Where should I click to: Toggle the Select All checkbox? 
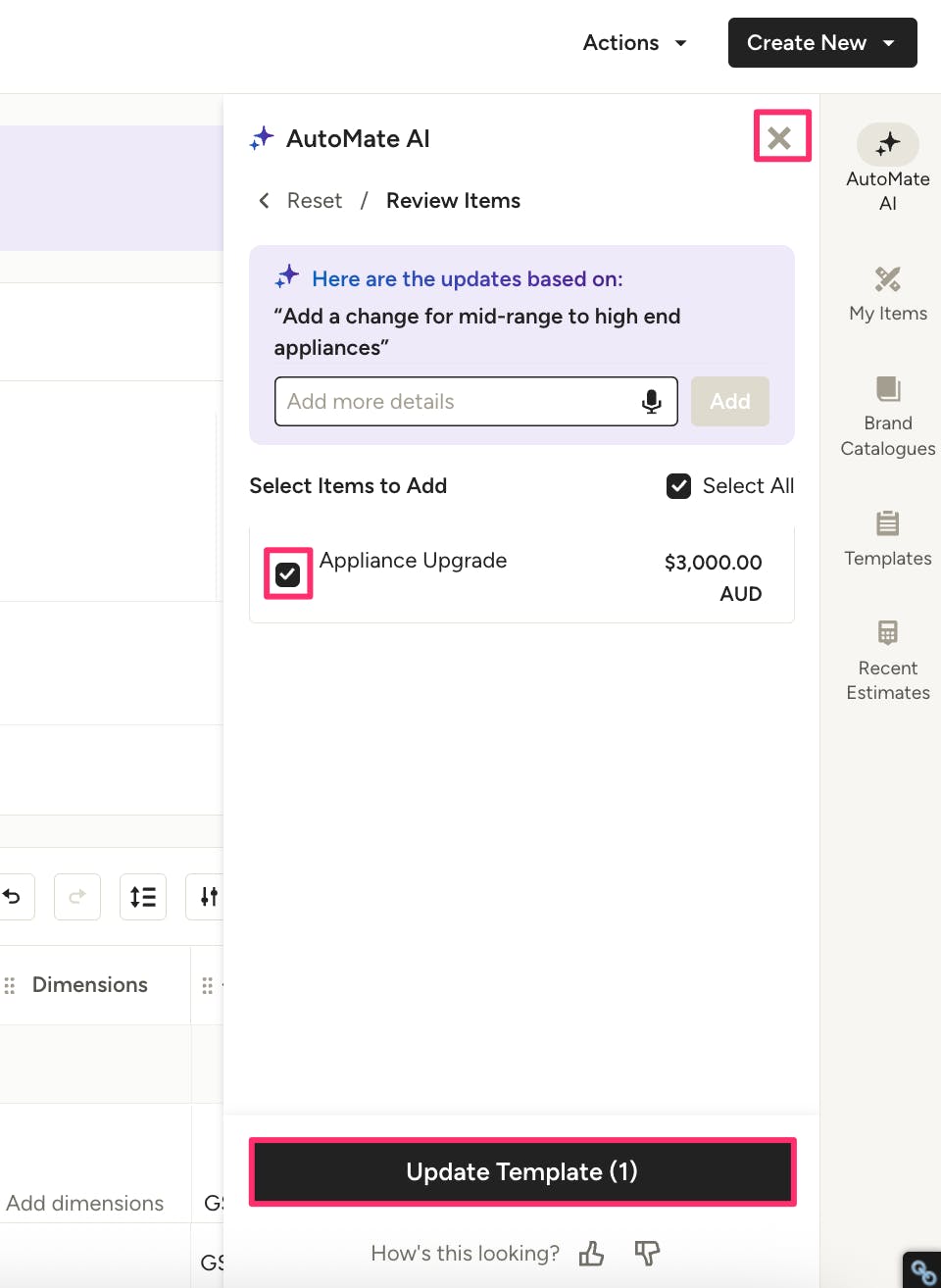click(678, 486)
